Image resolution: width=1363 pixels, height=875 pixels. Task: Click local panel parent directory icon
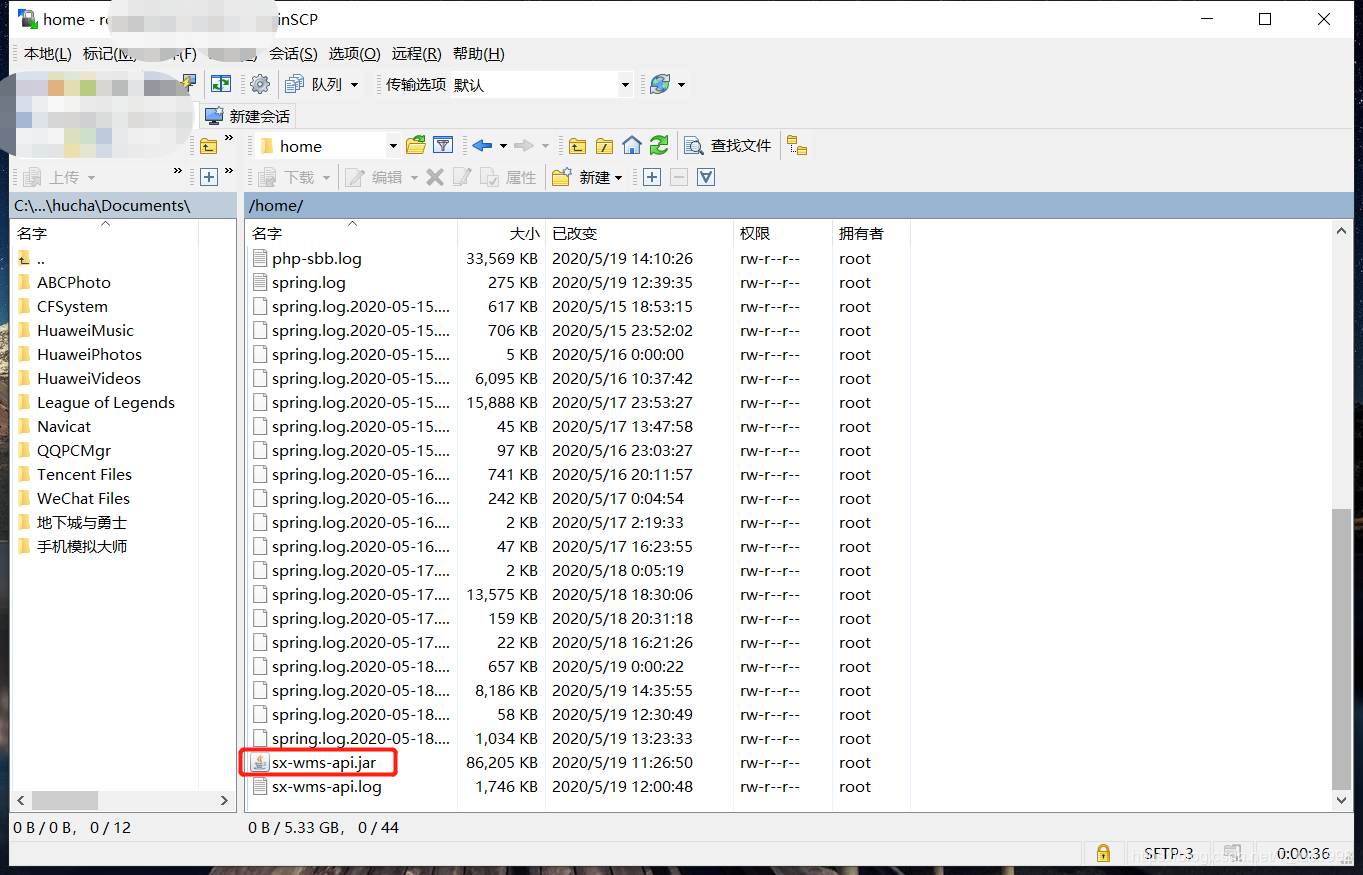tap(208, 146)
